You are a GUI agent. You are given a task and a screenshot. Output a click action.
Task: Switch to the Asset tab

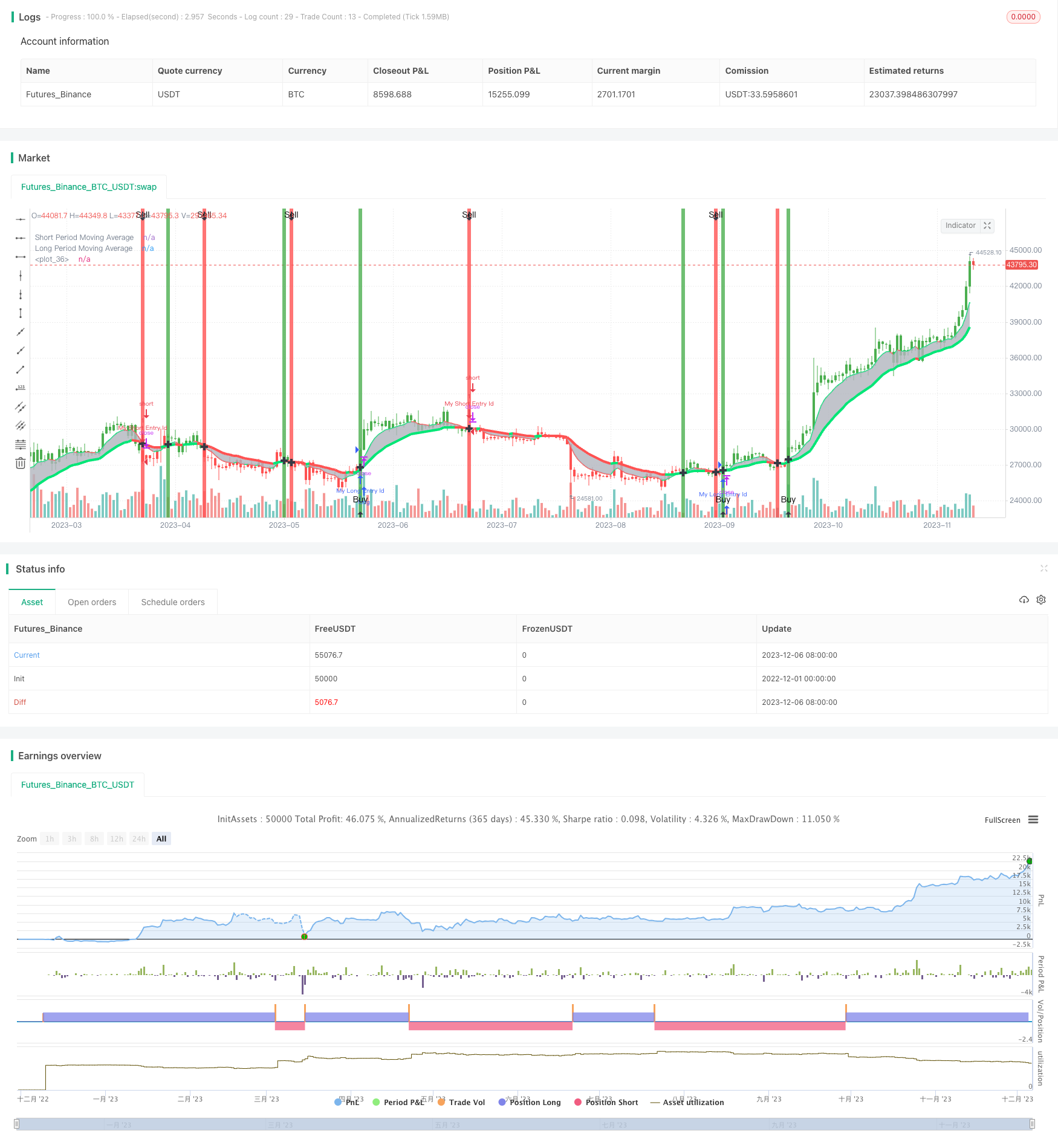[x=32, y=602]
